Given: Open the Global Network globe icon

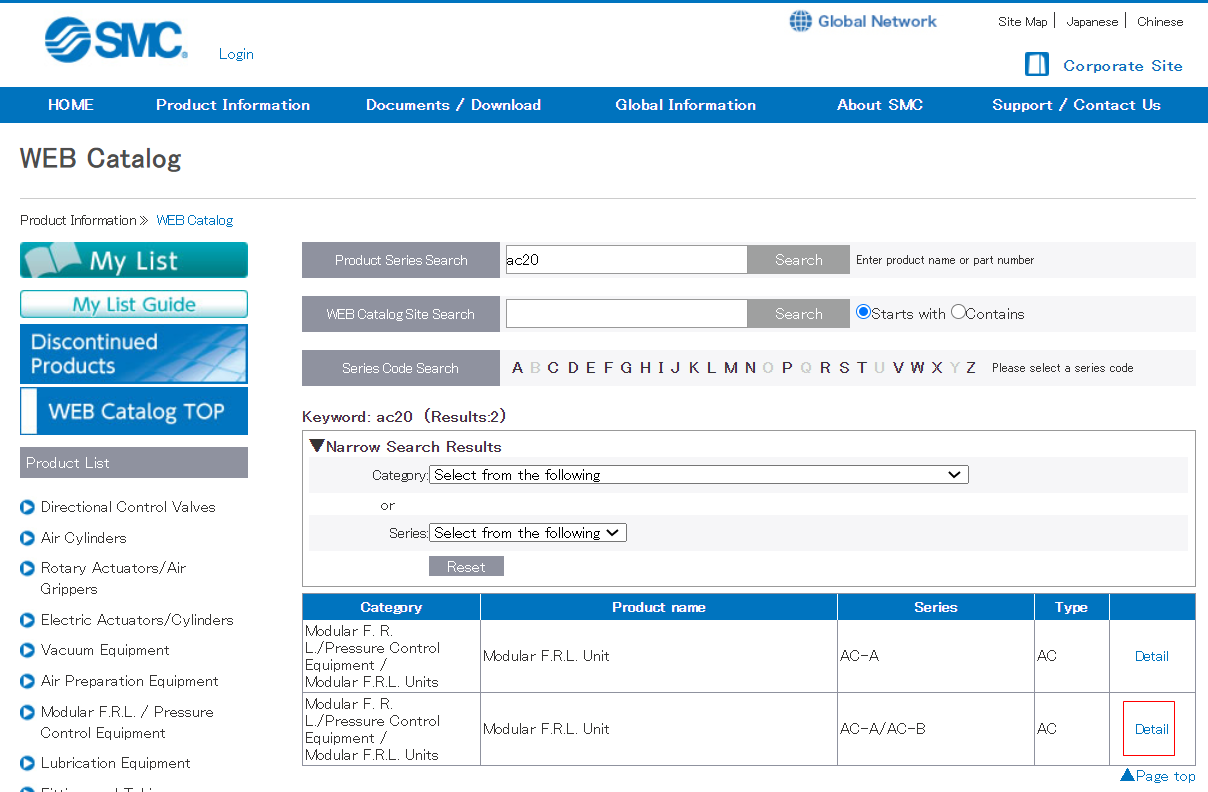Looking at the screenshot, I should [x=800, y=21].
